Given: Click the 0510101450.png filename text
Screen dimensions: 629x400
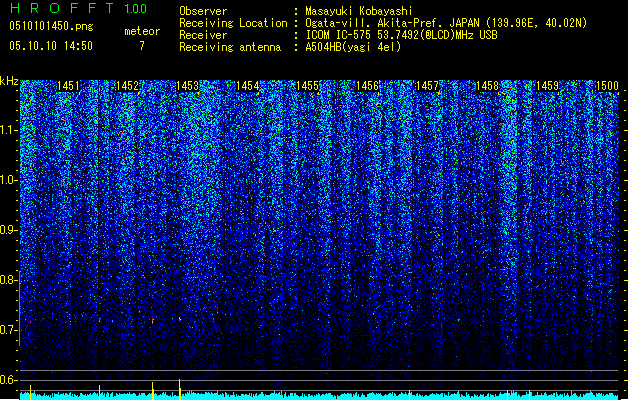Looking at the screenshot, I should point(51,27).
